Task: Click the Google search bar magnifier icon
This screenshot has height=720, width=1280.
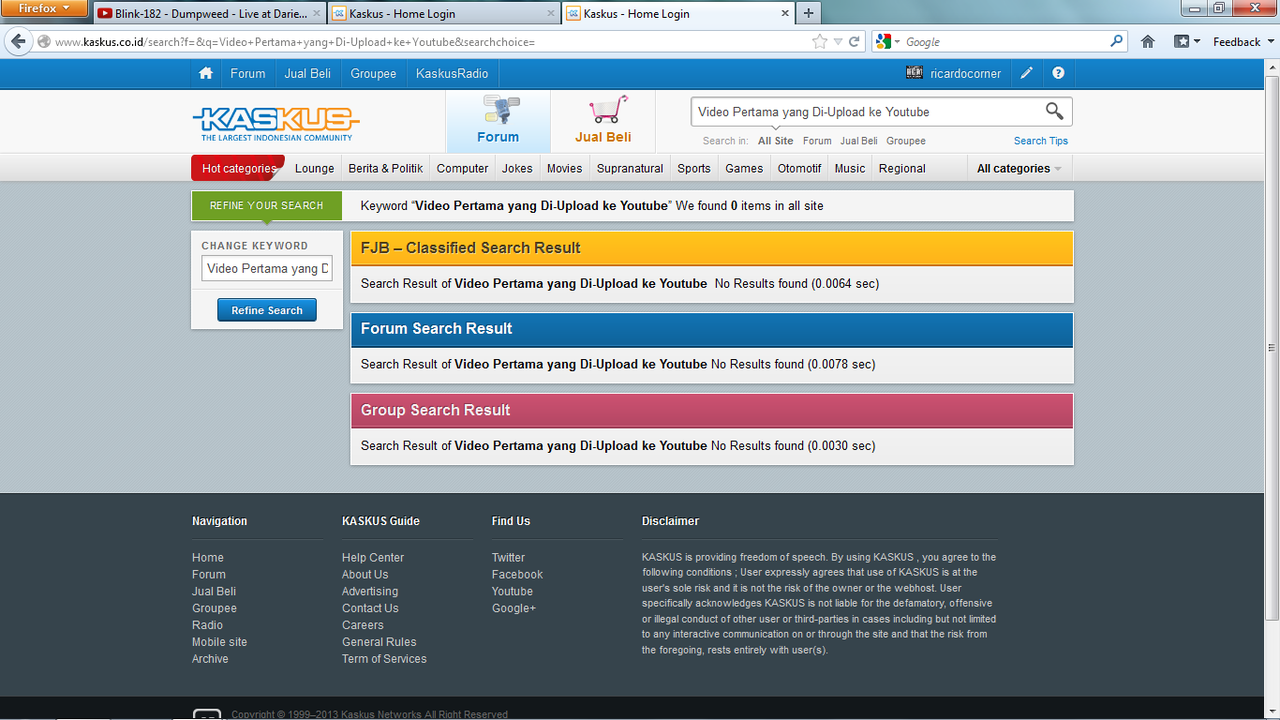Action: (x=1117, y=42)
